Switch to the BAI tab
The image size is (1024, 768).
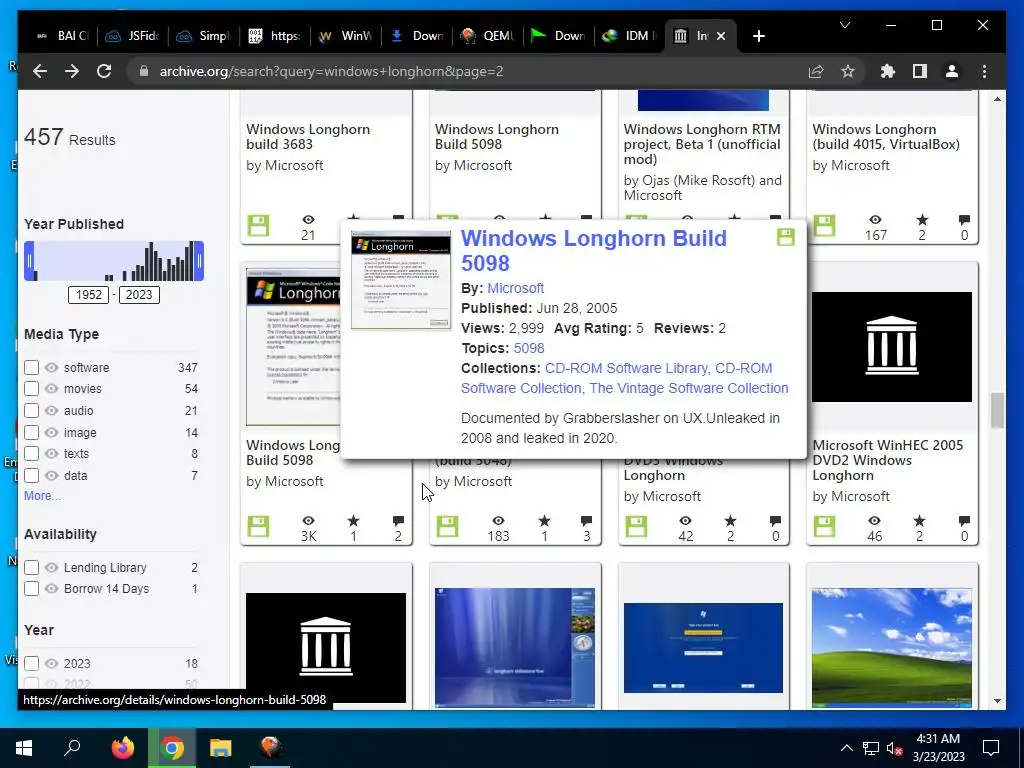(62, 36)
